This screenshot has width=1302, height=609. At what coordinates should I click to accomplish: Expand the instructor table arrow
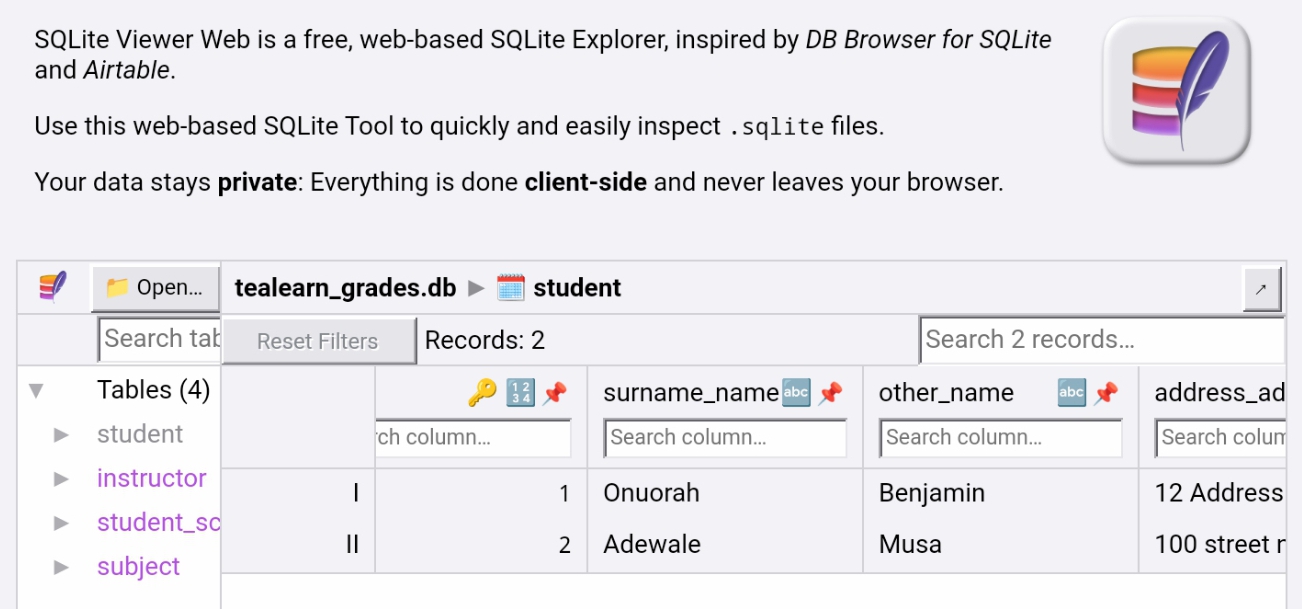[62, 478]
